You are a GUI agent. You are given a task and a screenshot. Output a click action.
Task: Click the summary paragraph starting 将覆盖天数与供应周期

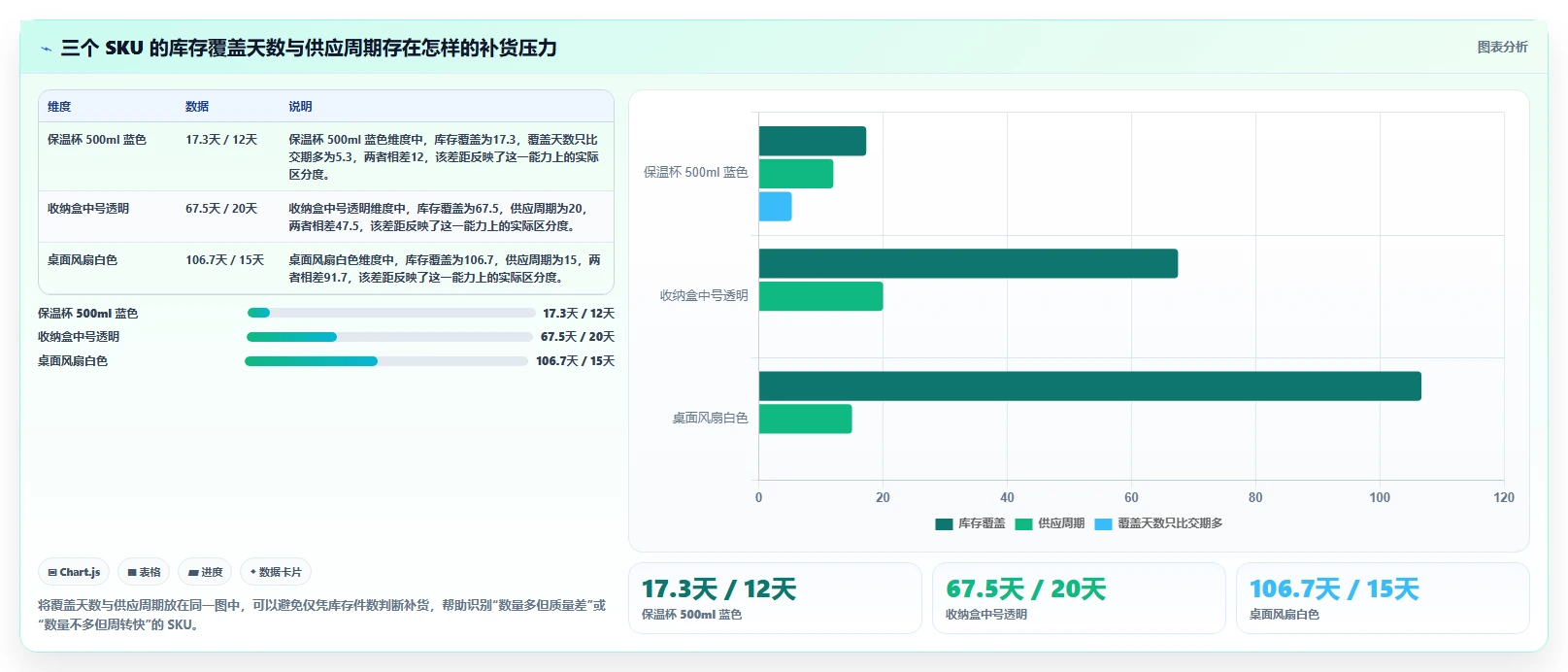click(x=322, y=615)
